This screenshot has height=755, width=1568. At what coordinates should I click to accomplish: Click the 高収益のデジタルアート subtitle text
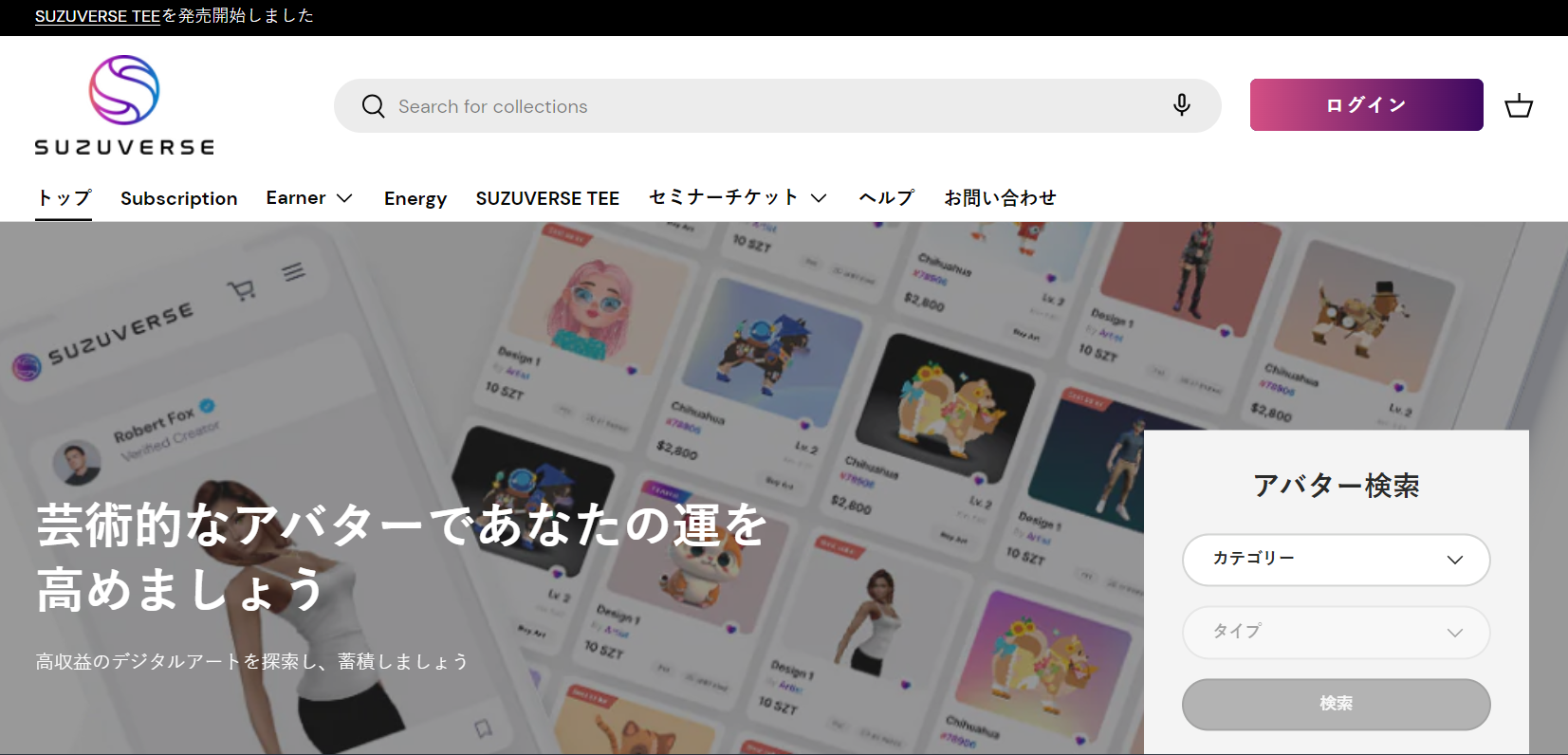click(x=252, y=661)
